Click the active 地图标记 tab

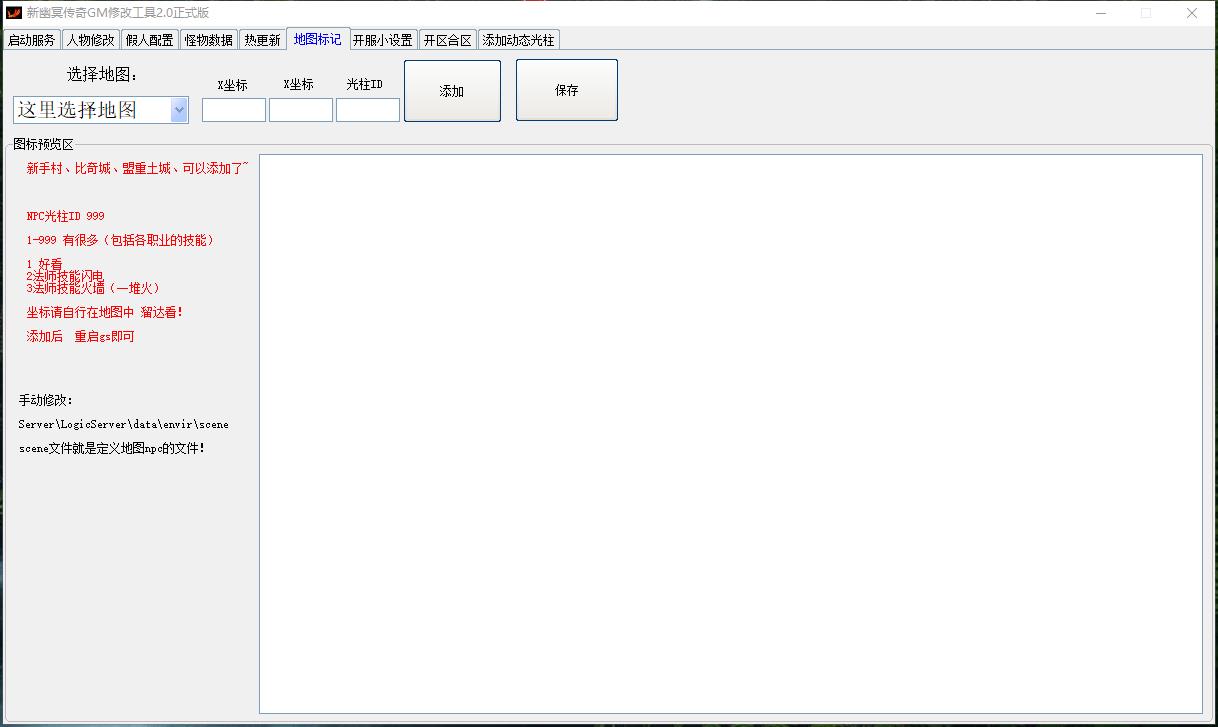pyautogui.click(x=318, y=39)
